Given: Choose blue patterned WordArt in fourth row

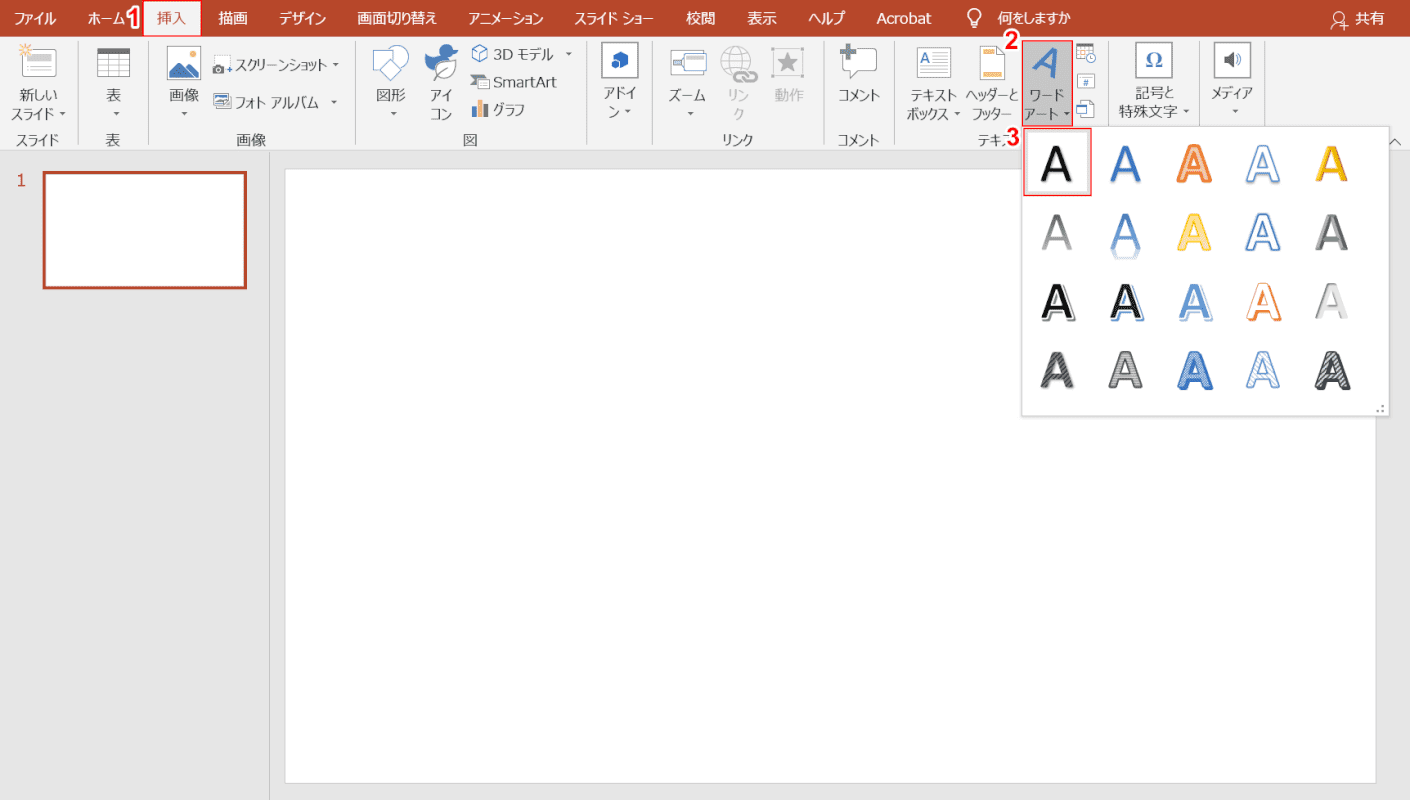Looking at the screenshot, I should (x=1195, y=370).
